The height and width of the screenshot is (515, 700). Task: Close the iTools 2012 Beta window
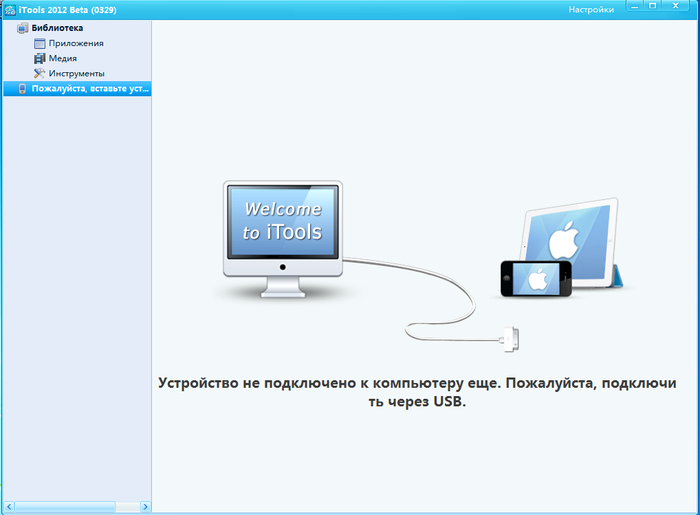tap(678, 6)
